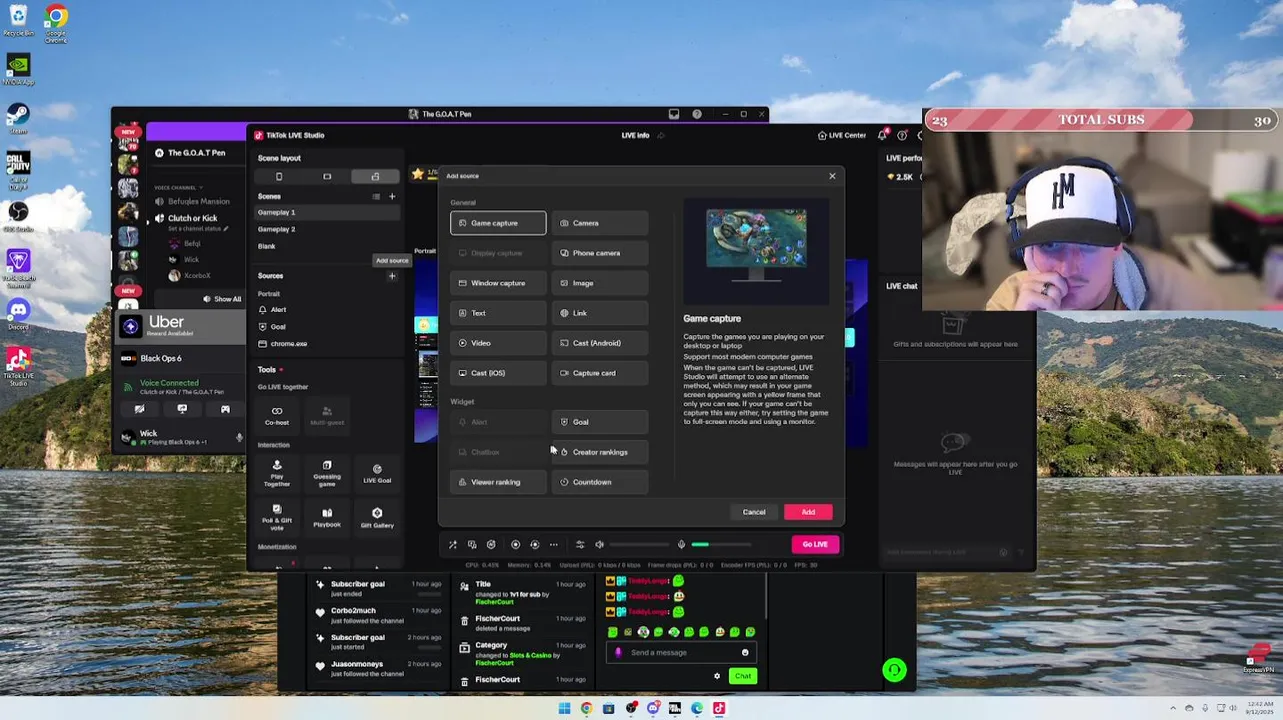
Task: Click the pink Add button
Action: [x=808, y=512]
